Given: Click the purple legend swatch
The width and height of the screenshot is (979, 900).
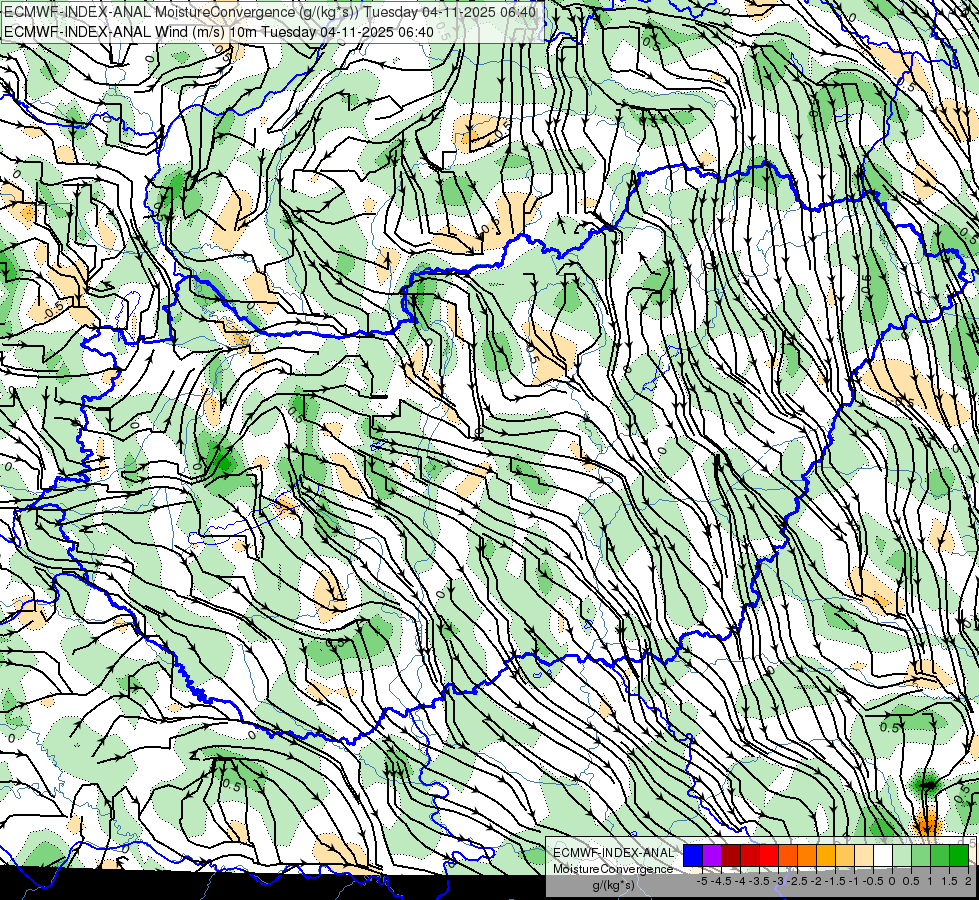Looking at the screenshot, I should 712,855.
